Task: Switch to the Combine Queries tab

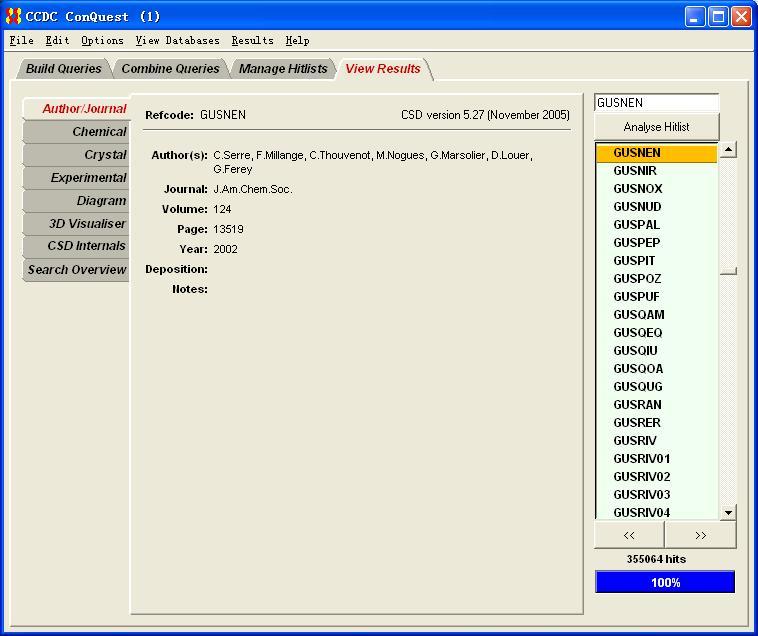Action: click(170, 69)
